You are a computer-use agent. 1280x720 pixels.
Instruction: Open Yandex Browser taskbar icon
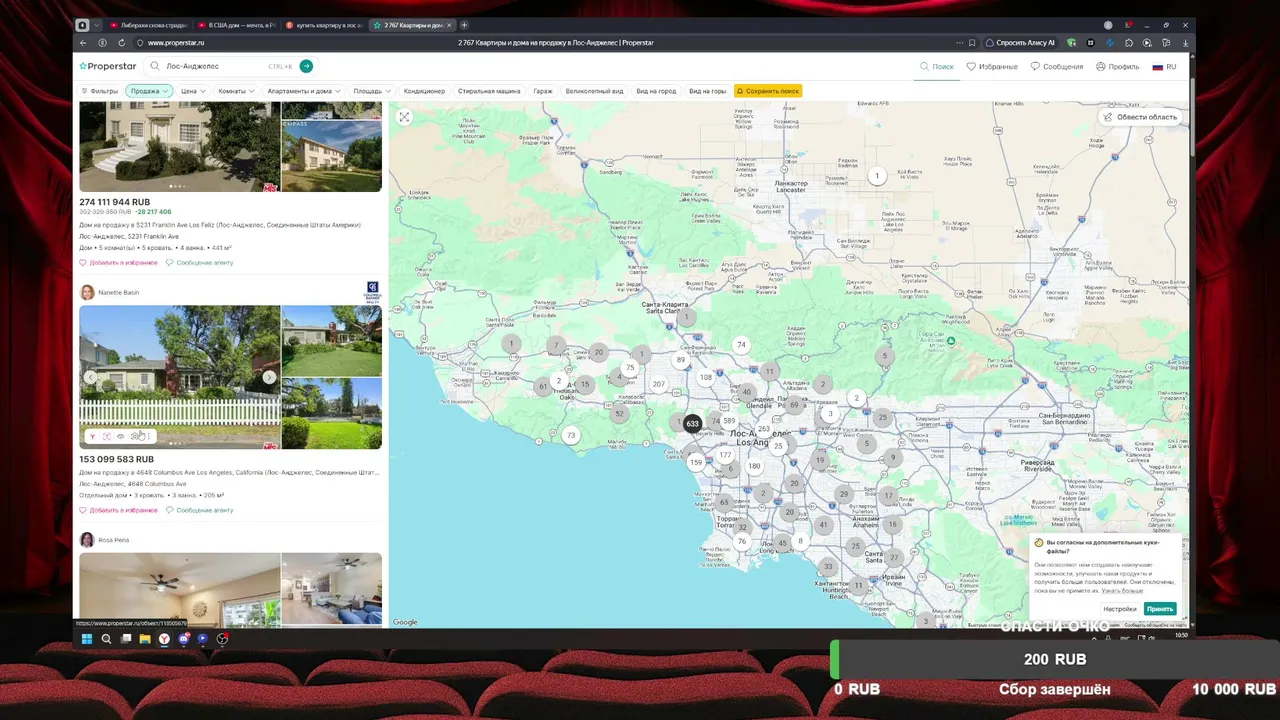164,639
